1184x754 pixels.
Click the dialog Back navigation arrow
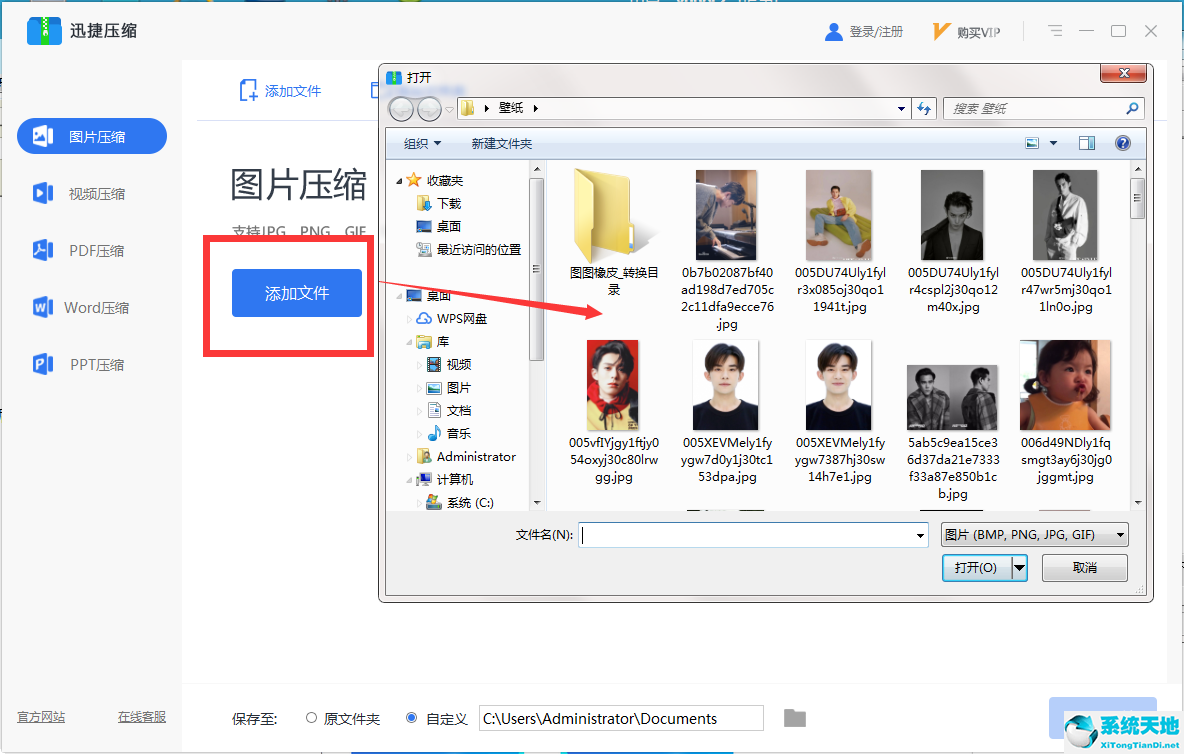pos(401,109)
